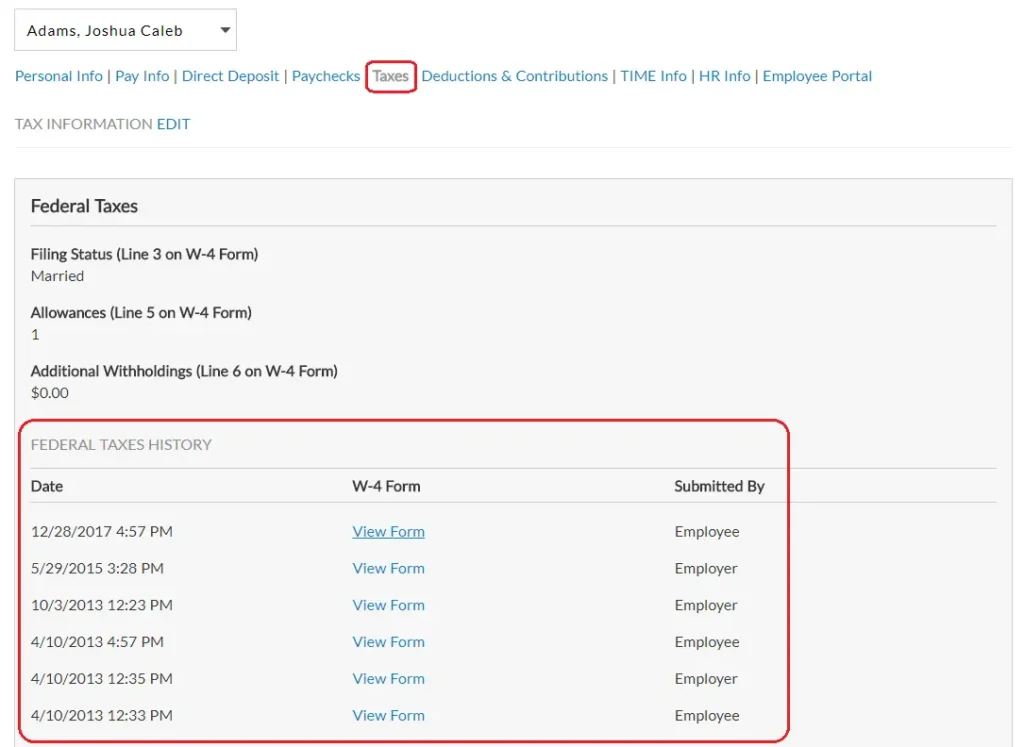View the W-4 form from 4/10/2013 12:33 PM
The image size is (1024, 747).
389,716
